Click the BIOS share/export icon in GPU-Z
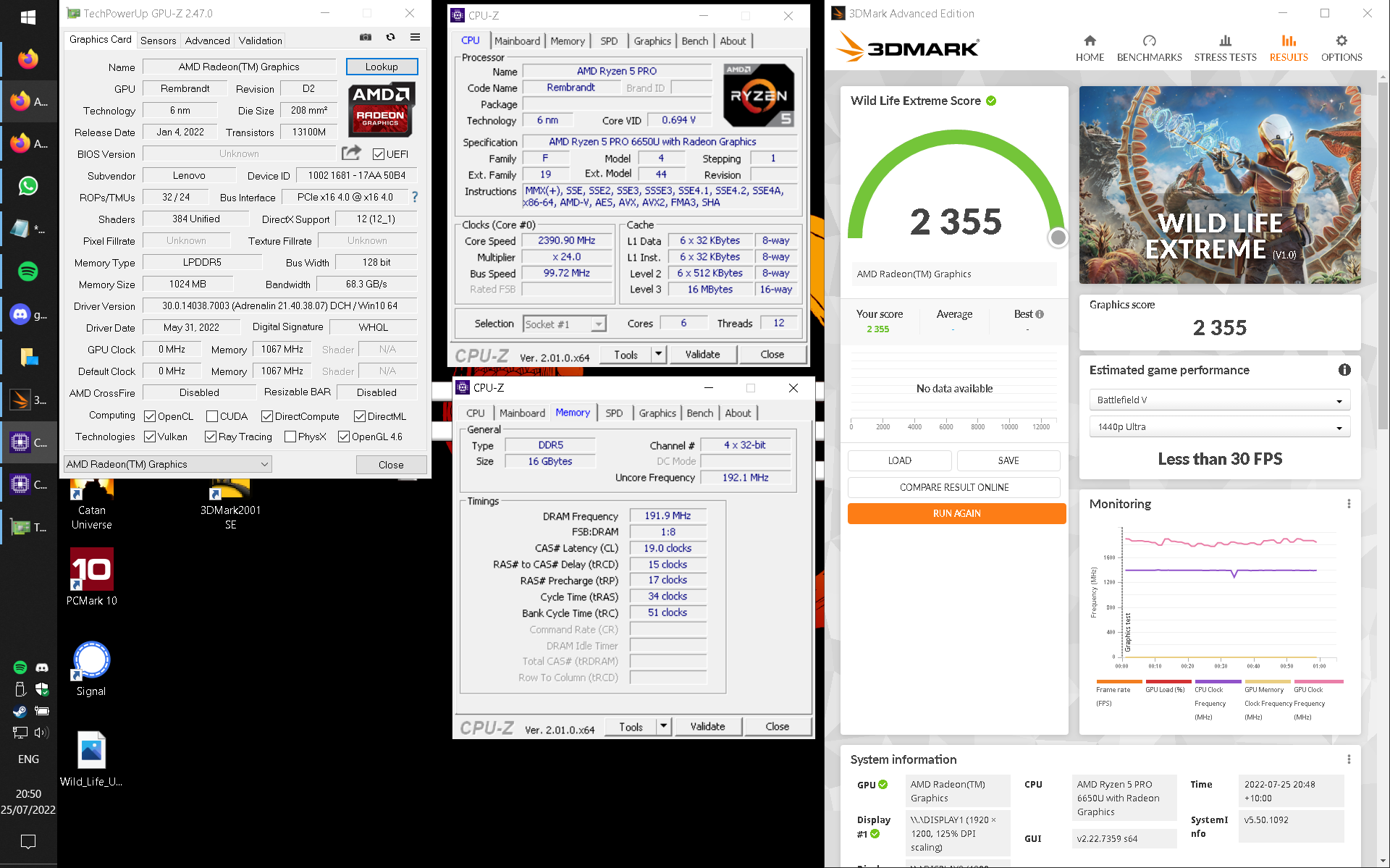The height and width of the screenshot is (868, 1390). pyautogui.click(x=351, y=153)
